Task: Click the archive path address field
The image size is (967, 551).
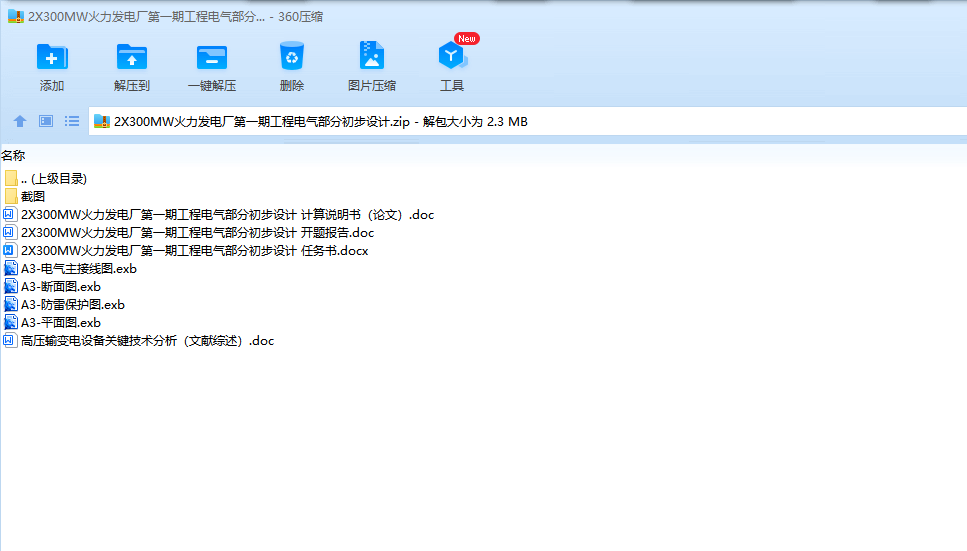Action: [527, 122]
